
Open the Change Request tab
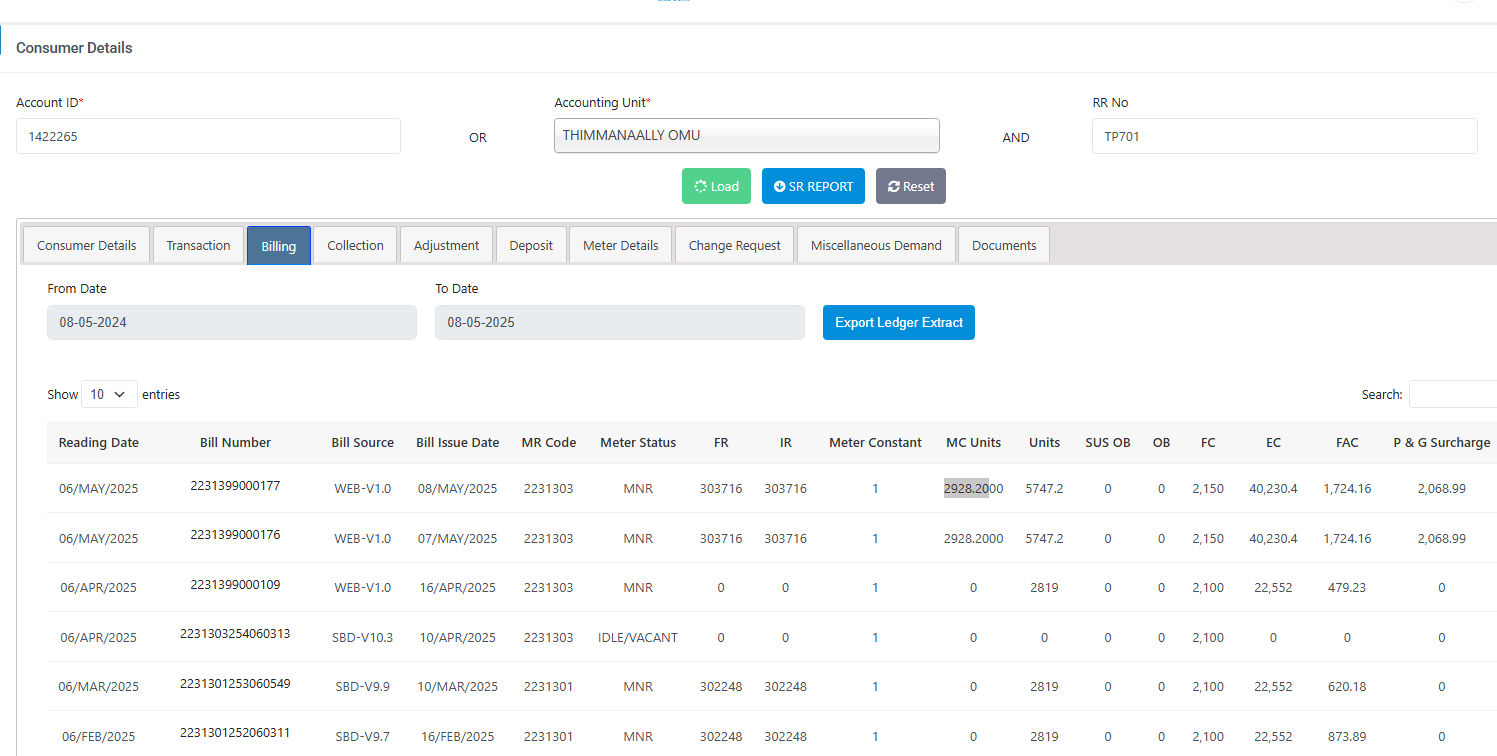tap(735, 245)
